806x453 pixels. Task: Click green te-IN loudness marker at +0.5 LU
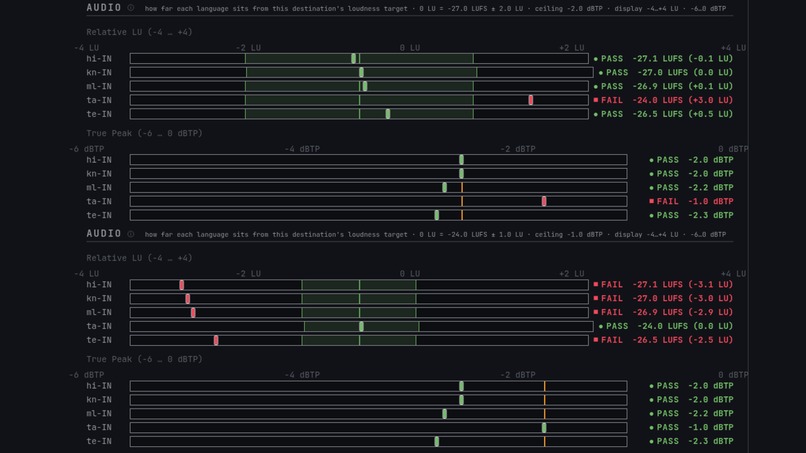pos(388,114)
